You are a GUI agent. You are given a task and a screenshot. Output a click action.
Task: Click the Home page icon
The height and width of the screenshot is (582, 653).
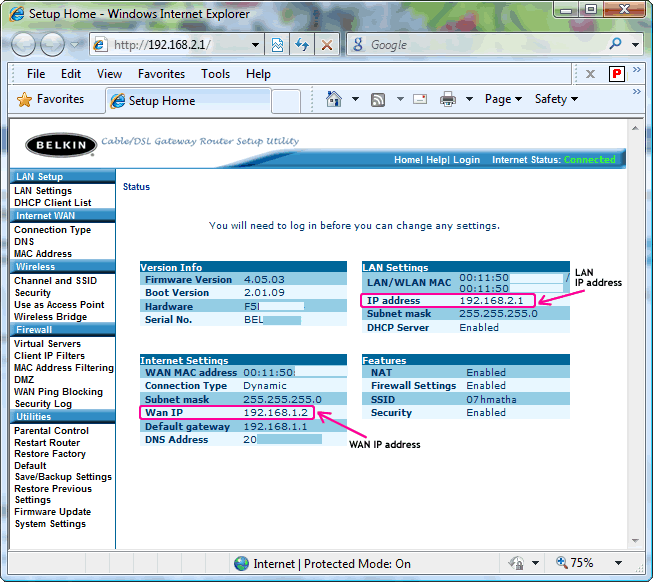tap(334, 99)
